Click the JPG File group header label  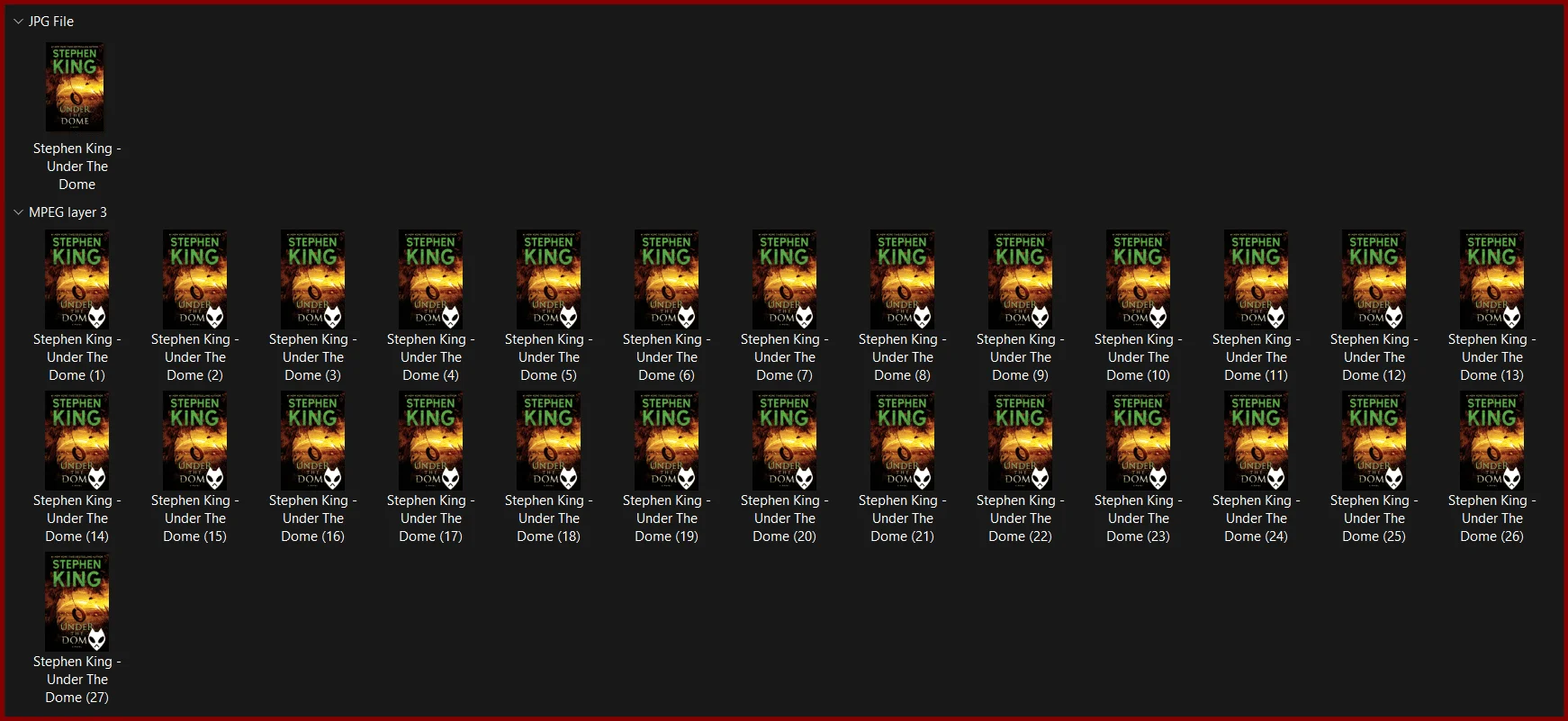pos(51,21)
